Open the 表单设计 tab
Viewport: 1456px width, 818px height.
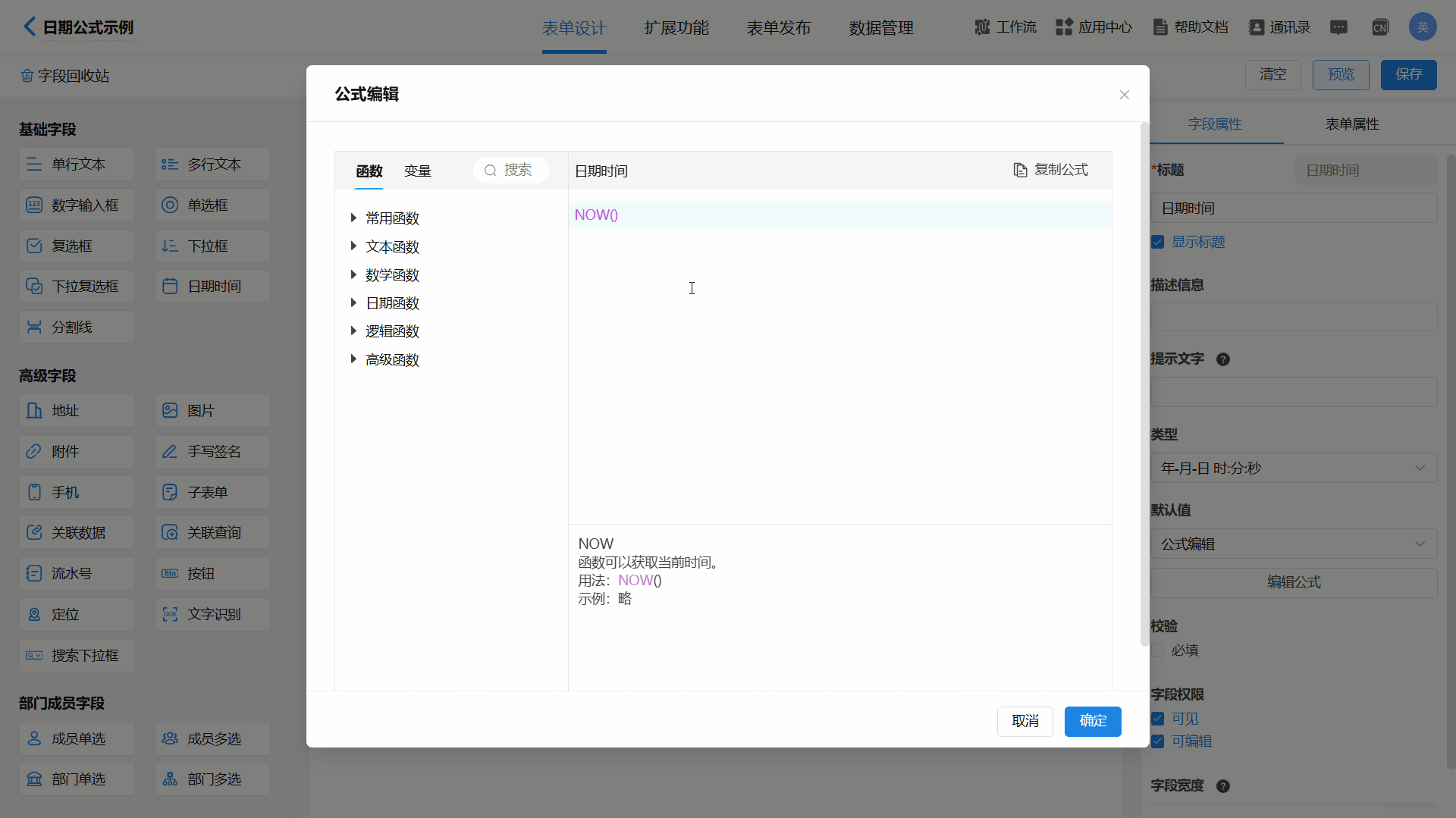[x=574, y=28]
